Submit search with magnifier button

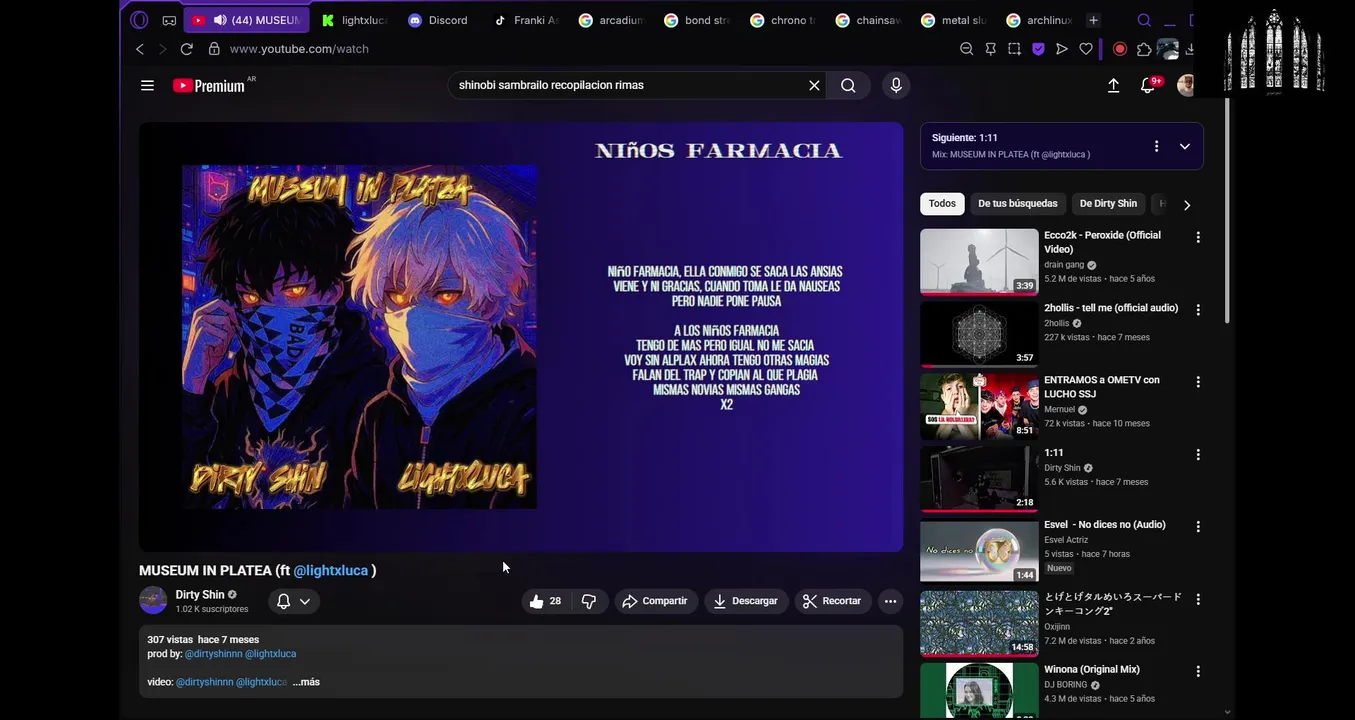tap(848, 85)
